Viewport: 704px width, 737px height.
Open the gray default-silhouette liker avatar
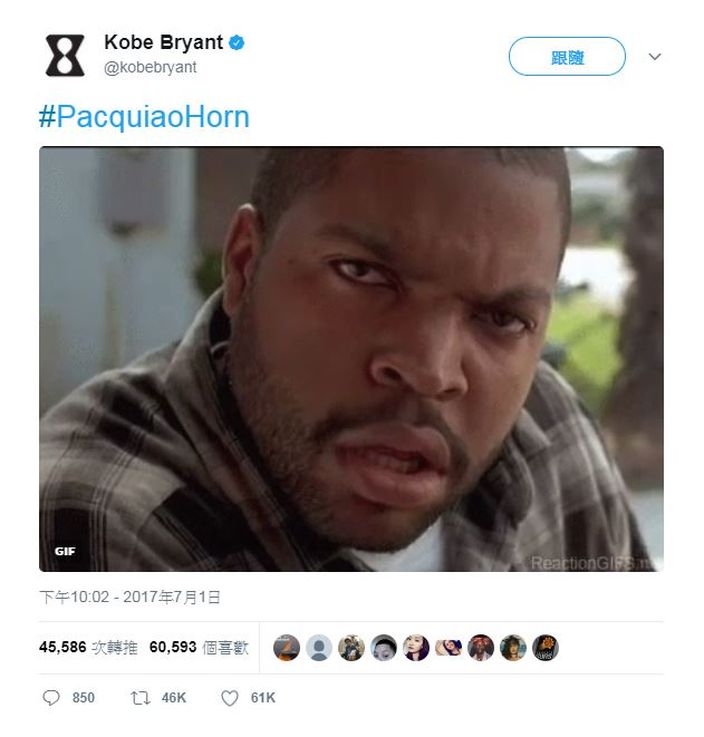tap(319, 647)
